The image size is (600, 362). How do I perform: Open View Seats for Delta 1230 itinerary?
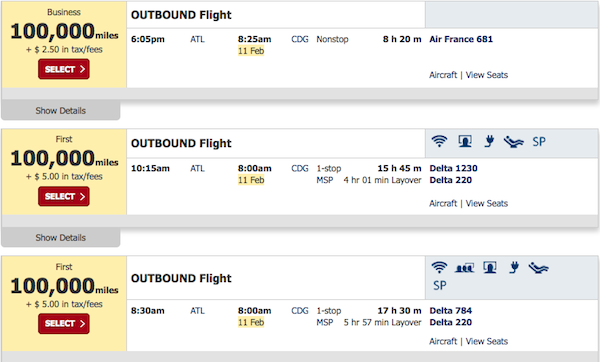click(487, 204)
